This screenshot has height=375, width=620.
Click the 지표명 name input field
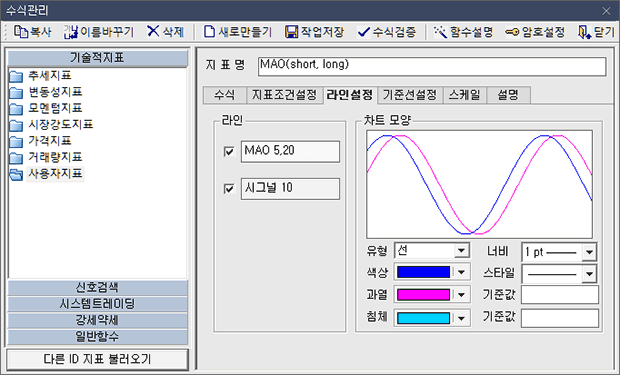pyautogui.click(x=432, y=66)
